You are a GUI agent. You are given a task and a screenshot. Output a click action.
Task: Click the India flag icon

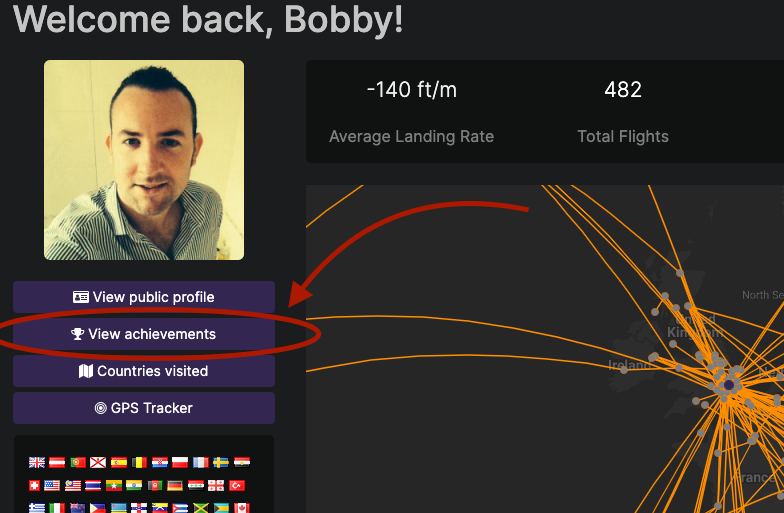[134, 486]
